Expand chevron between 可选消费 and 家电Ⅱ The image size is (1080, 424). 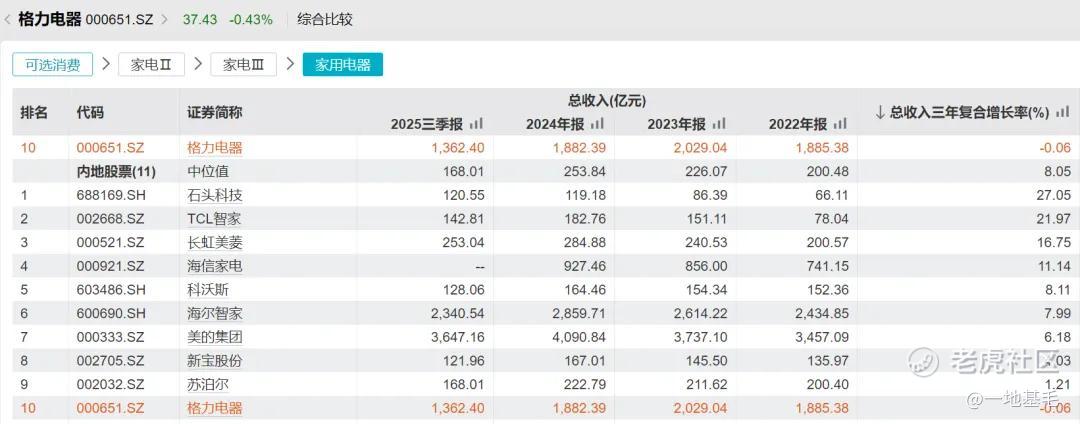[x=105, y=64]
